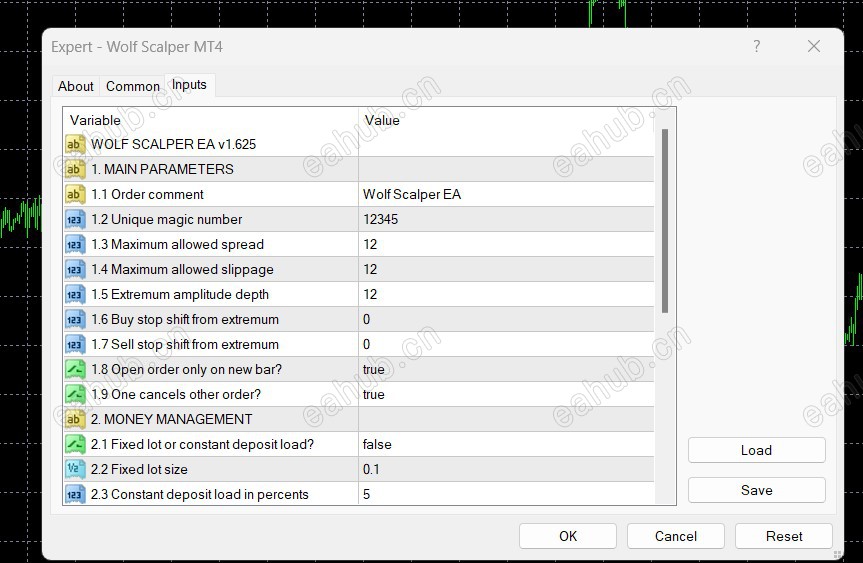Viewport: 863px width, 563px height.
Task: Click the Cancel button
Action: click(x=676, y=536)
